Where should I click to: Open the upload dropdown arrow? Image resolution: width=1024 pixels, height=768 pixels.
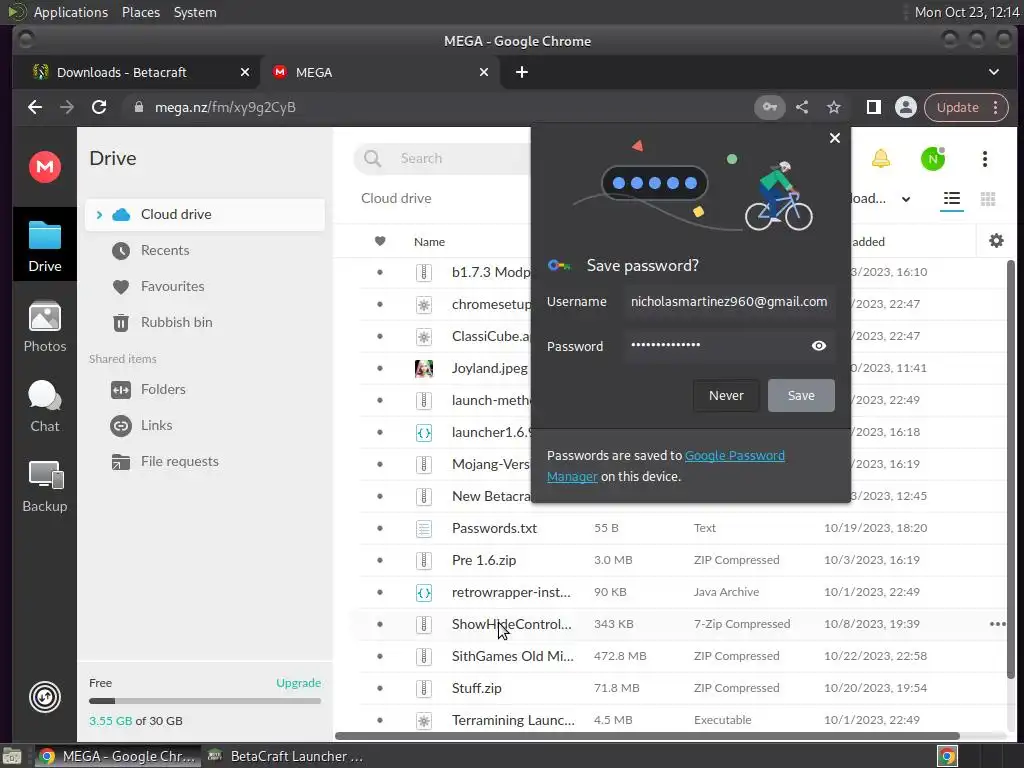pos(906,199)
